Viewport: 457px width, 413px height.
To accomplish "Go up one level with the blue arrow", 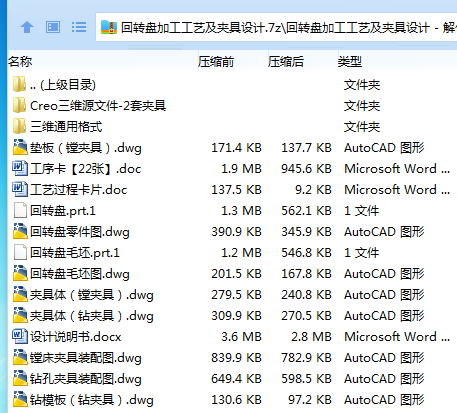I will pos(27,27).
